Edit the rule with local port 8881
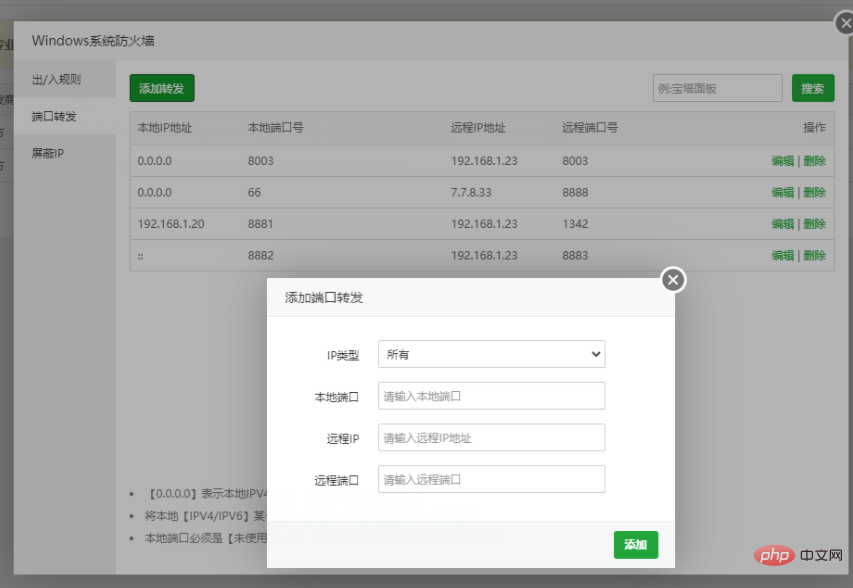Viewport: 853px width, 588px height. coord(783,224)
